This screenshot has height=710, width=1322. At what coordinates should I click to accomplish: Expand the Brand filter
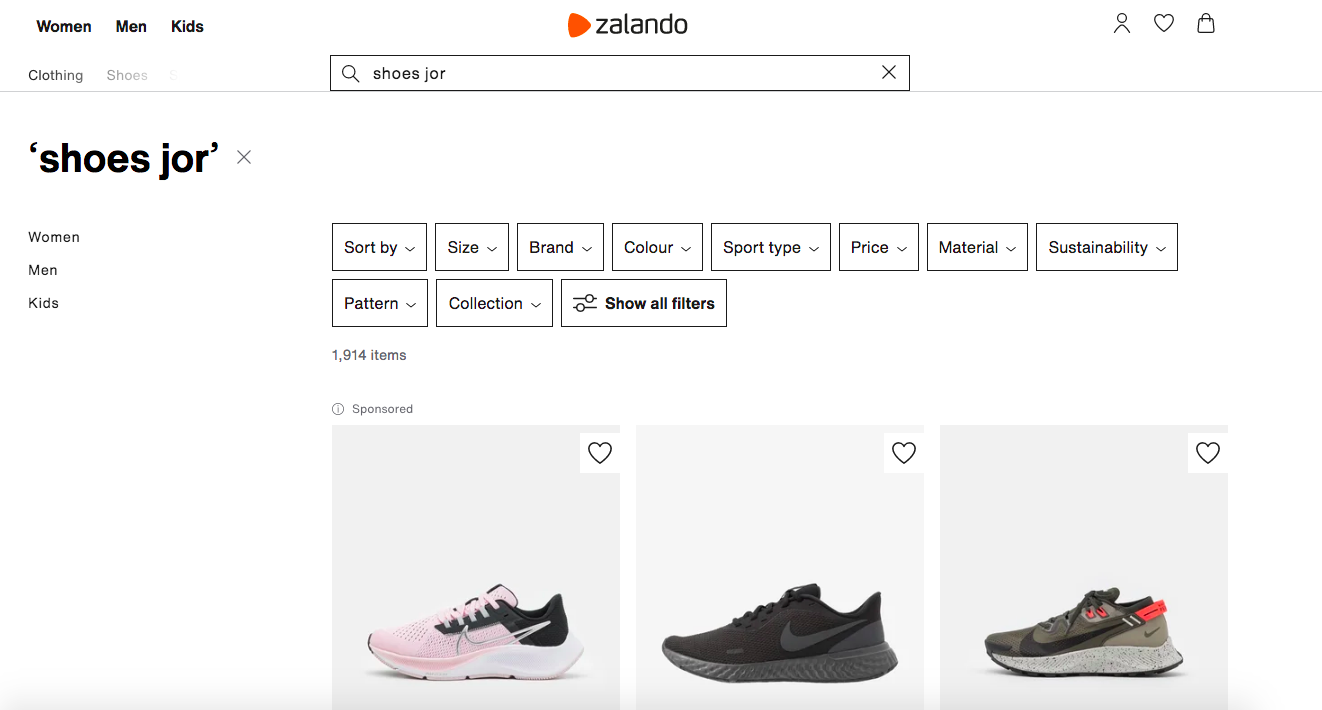click(561, 247)
